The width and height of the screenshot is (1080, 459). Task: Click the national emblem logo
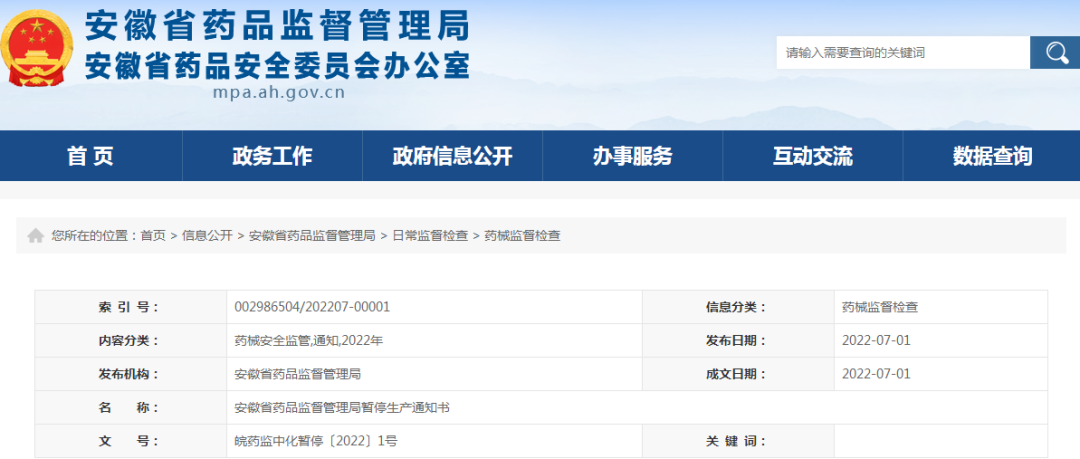pos(35,48)
